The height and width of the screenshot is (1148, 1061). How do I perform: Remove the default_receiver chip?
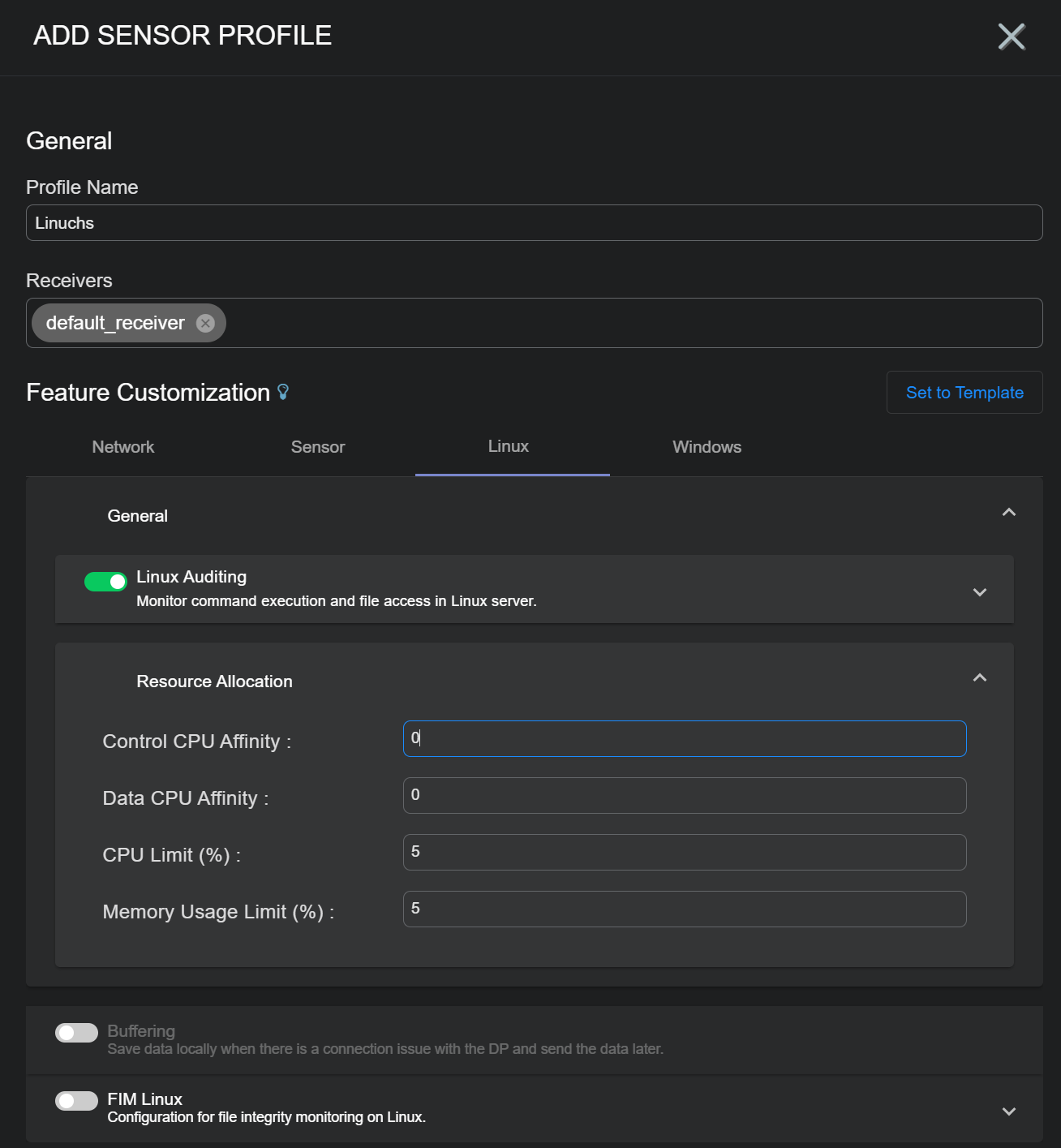[x=206, y=323]
